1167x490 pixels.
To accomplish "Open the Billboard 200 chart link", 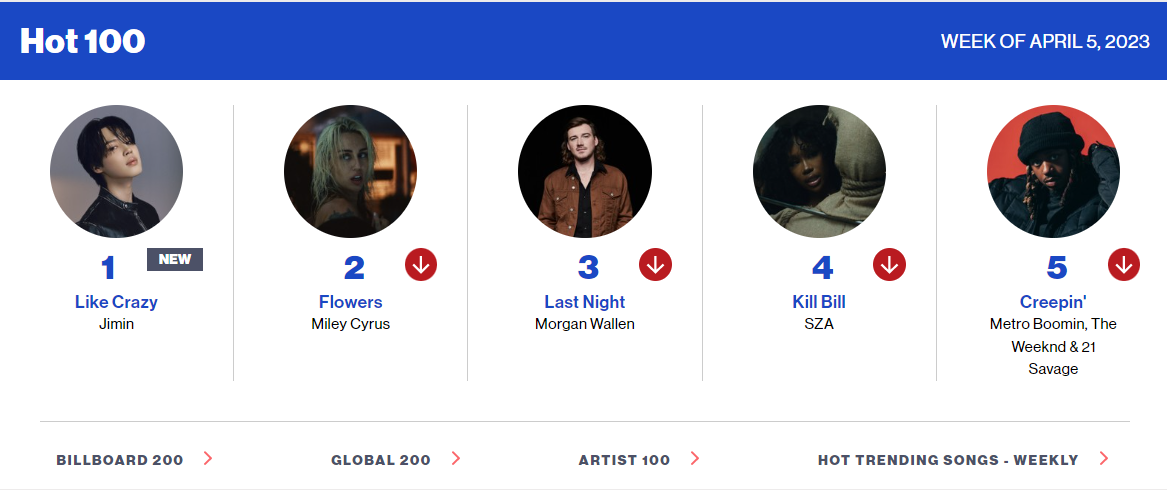I will pyautogui.click(x=120, y=460).
